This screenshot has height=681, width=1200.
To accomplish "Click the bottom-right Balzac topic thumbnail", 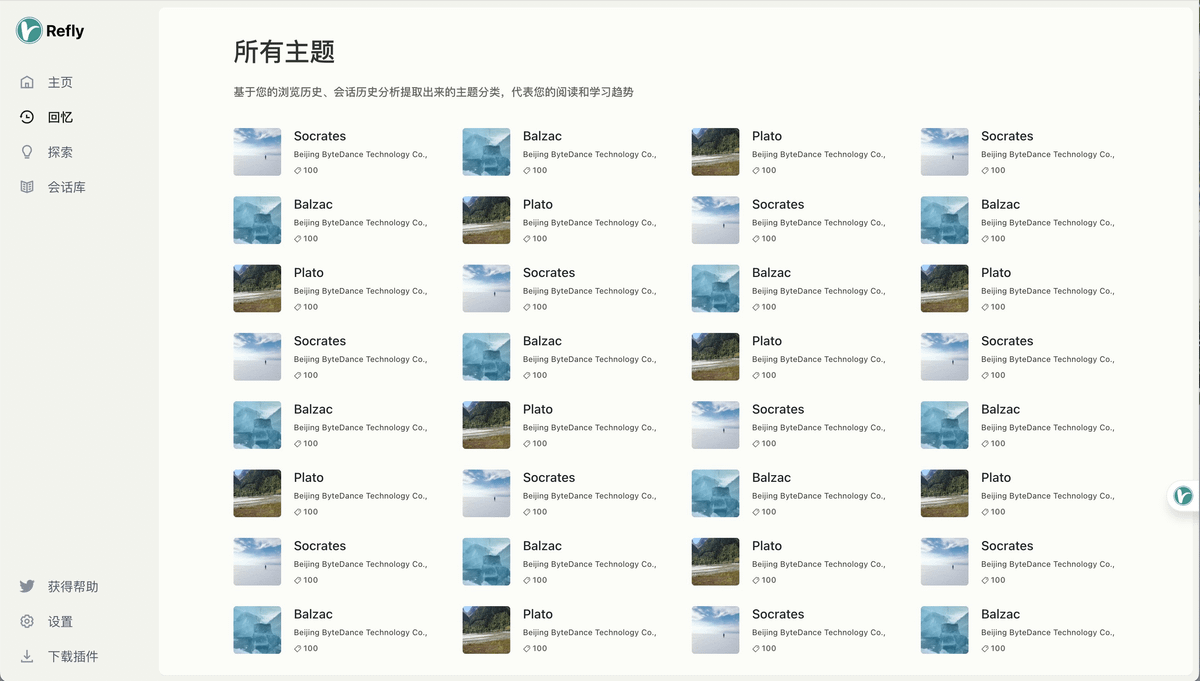I will point(944,630).
